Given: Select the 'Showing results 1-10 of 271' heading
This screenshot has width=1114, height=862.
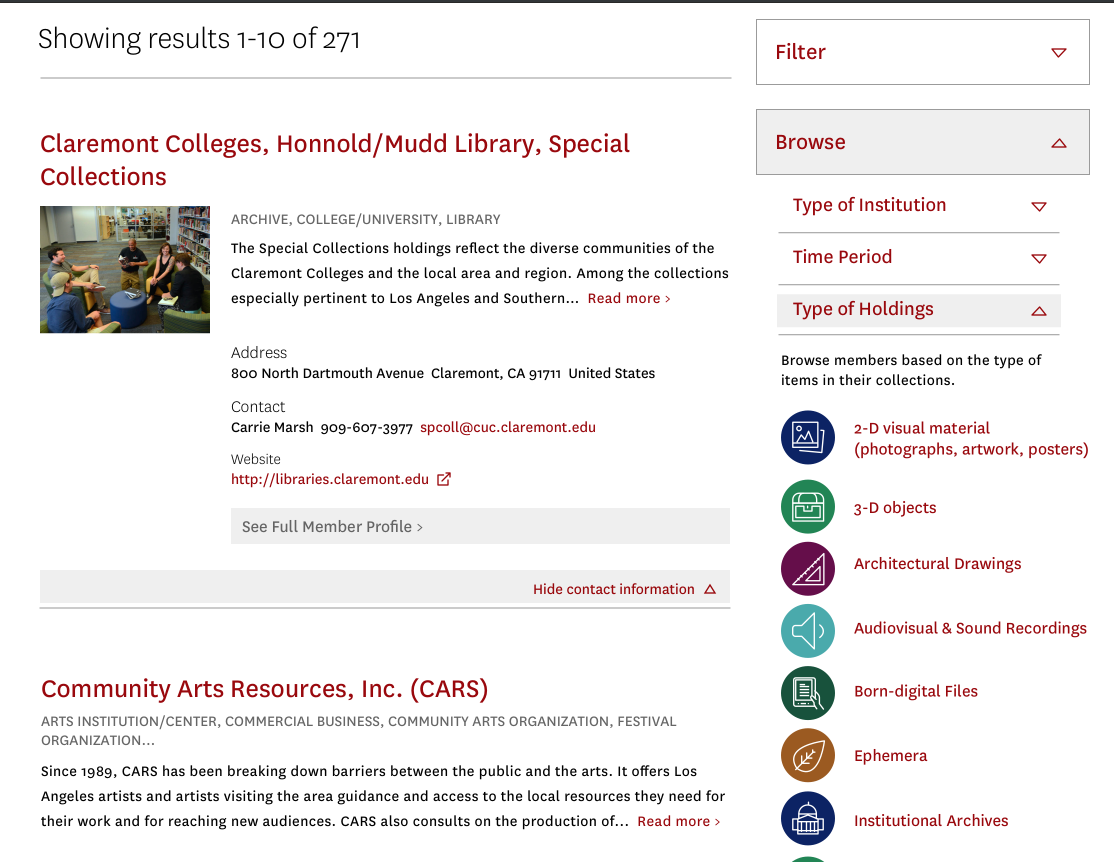Looking at the screenshot, I should click(x=199, y=39).
